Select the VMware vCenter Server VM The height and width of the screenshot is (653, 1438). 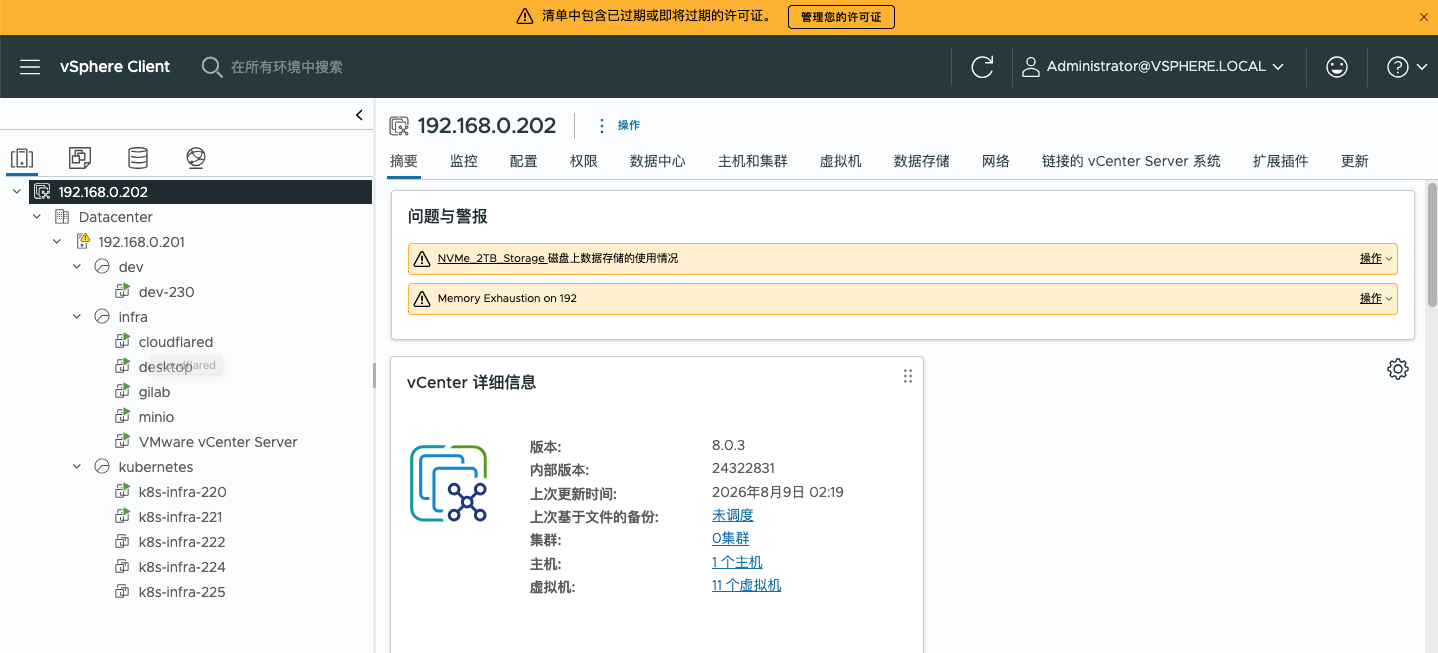click(x=218, y=442)
